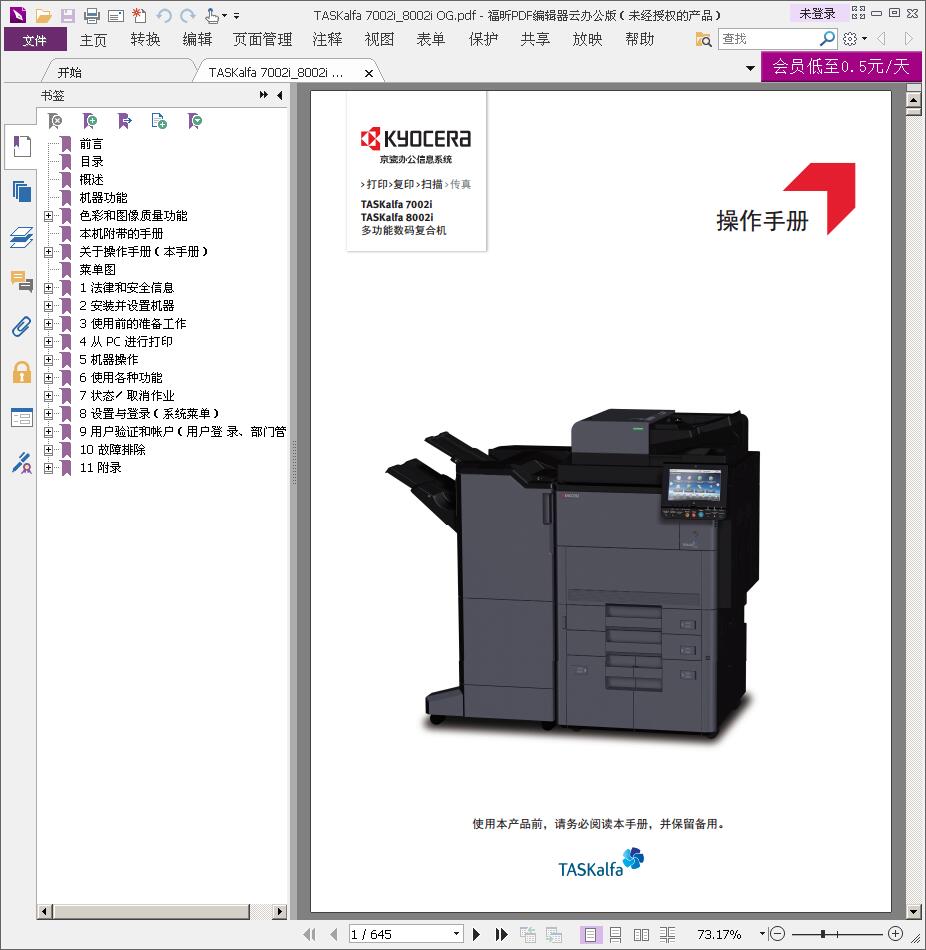
Task: Open the 菜单图 bookmark
Action: point(98,270)
